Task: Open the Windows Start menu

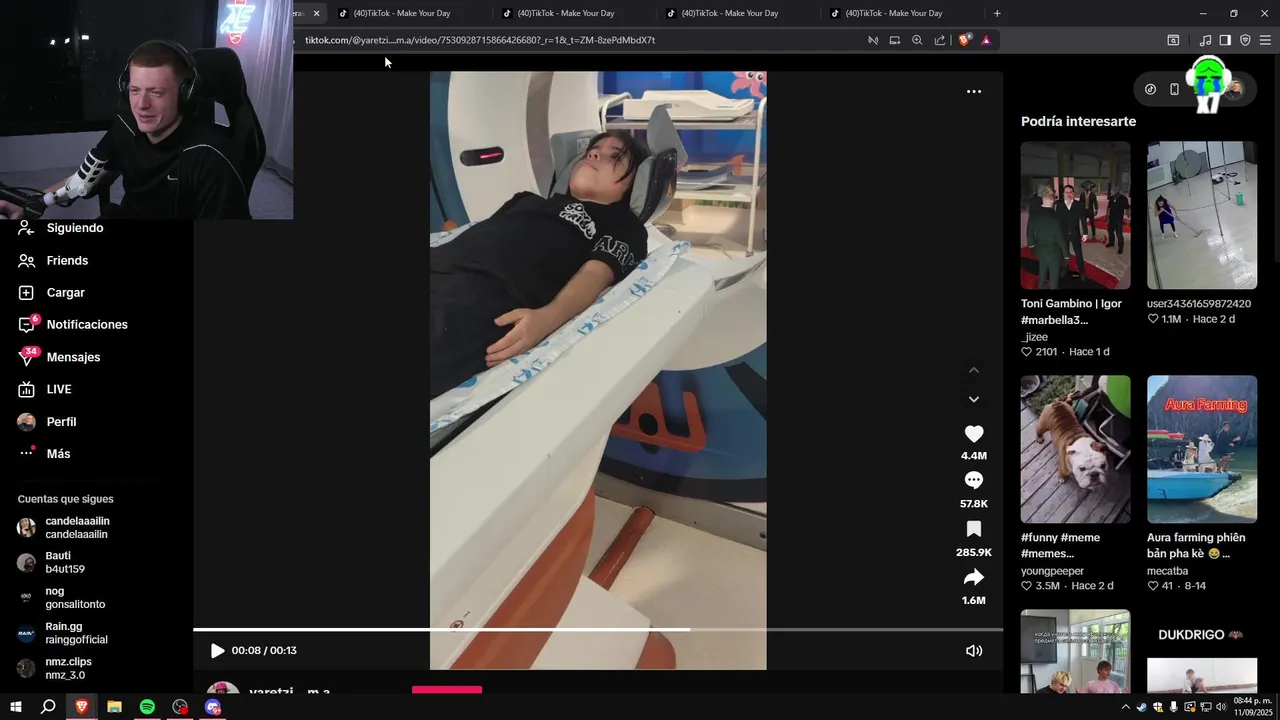Action: [16, 707]
